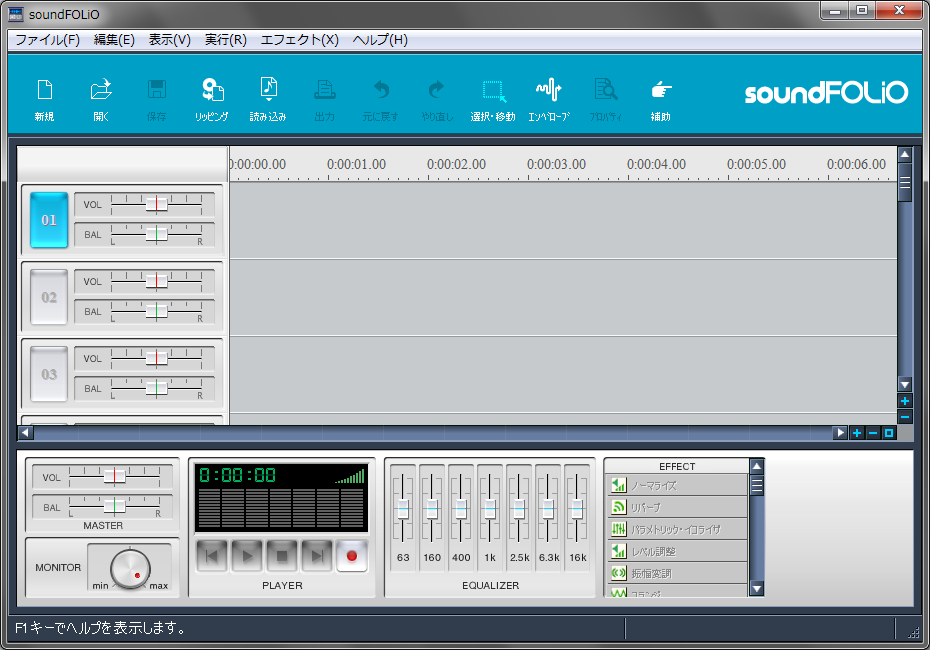This screenshot has width=930, height=650.
Task: Click the 0:00:05.00 mark on the ruler
Action: pos(756,164)
